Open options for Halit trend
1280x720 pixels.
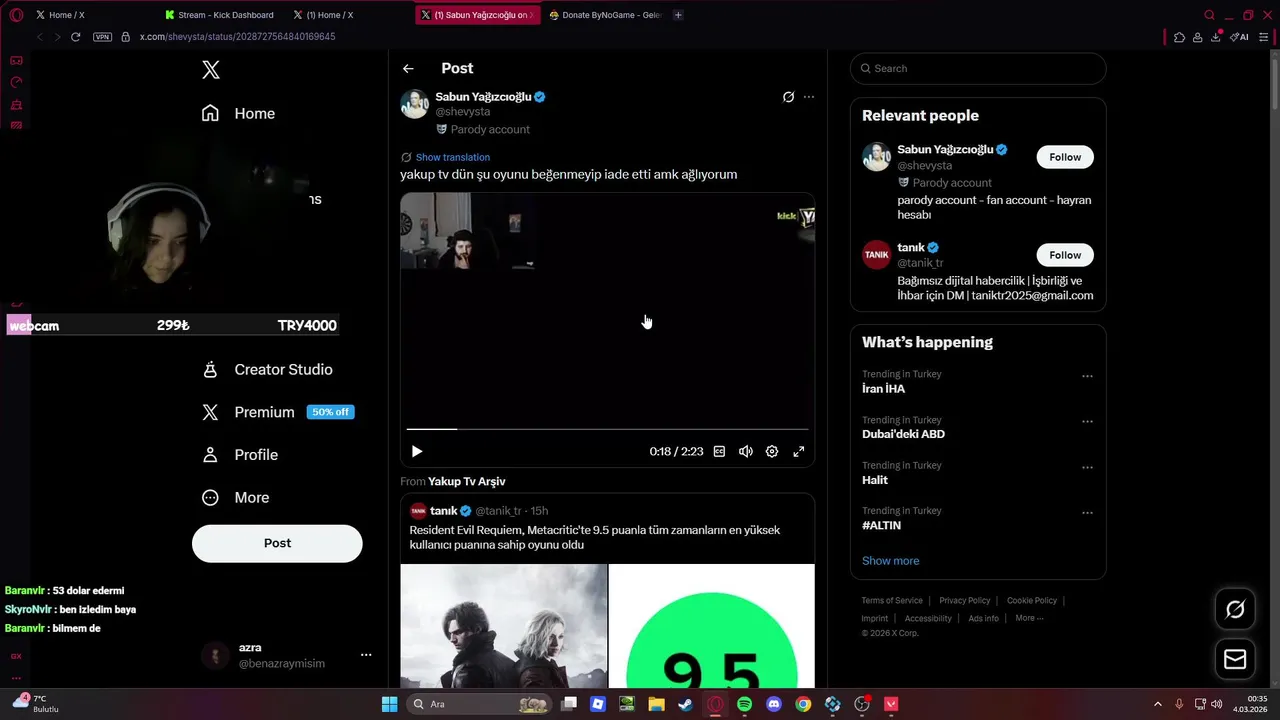1087,467
